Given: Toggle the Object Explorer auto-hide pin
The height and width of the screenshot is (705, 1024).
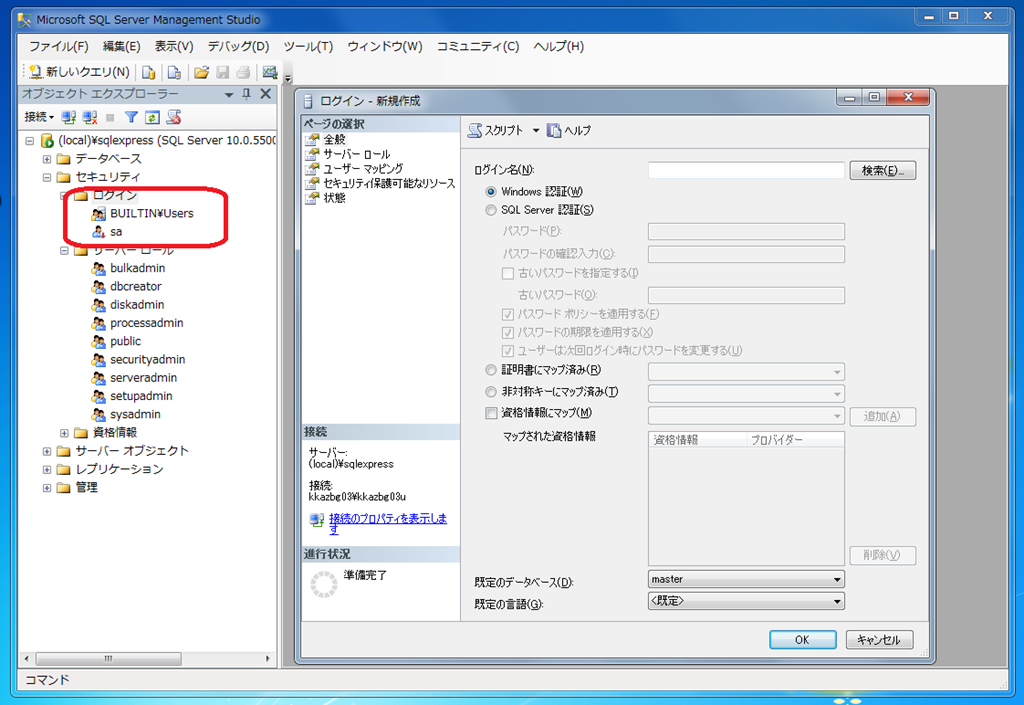Looking at the screenshot, I should [246, 94].
